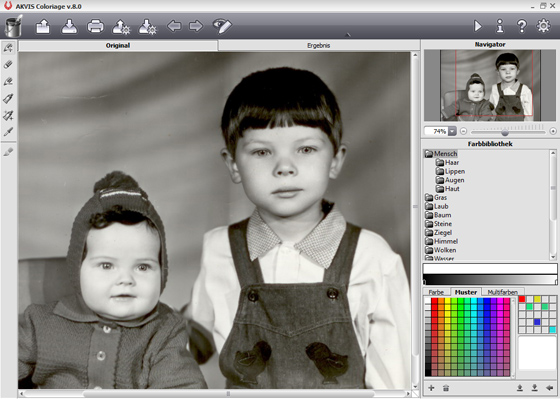Screen dimensions: 560x399
Task: Click the download-arrow icon beside the back arrow
Action: pos(535,388)
